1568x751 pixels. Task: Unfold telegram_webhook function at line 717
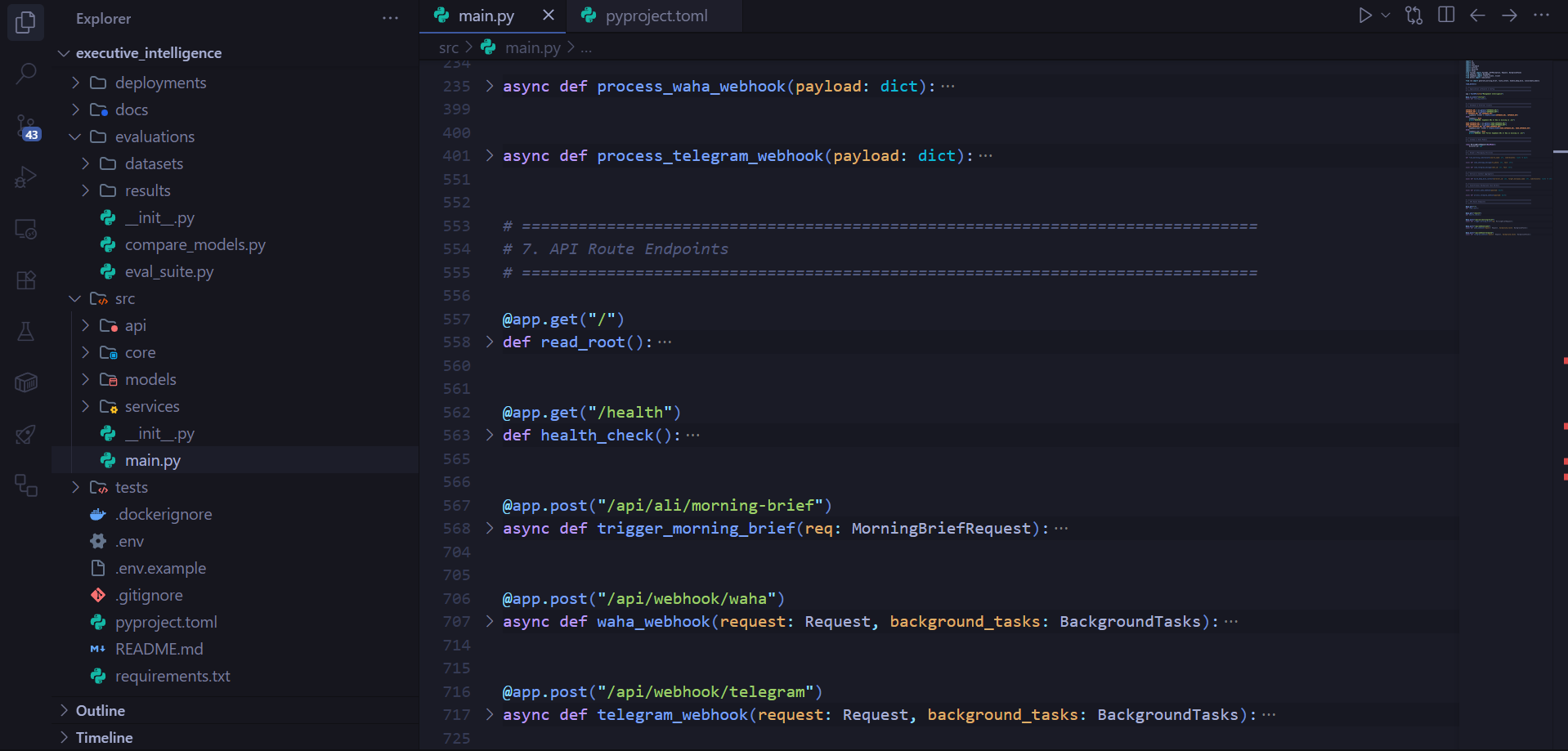[x=489, y=715]
